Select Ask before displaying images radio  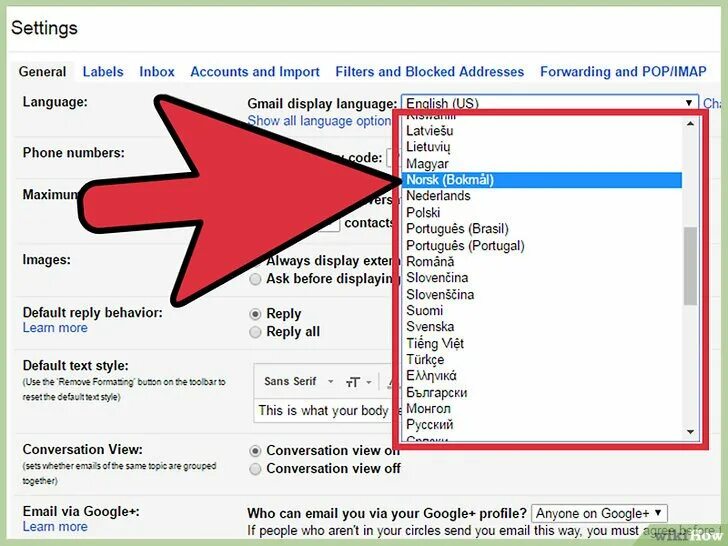(x=255, y=280)
